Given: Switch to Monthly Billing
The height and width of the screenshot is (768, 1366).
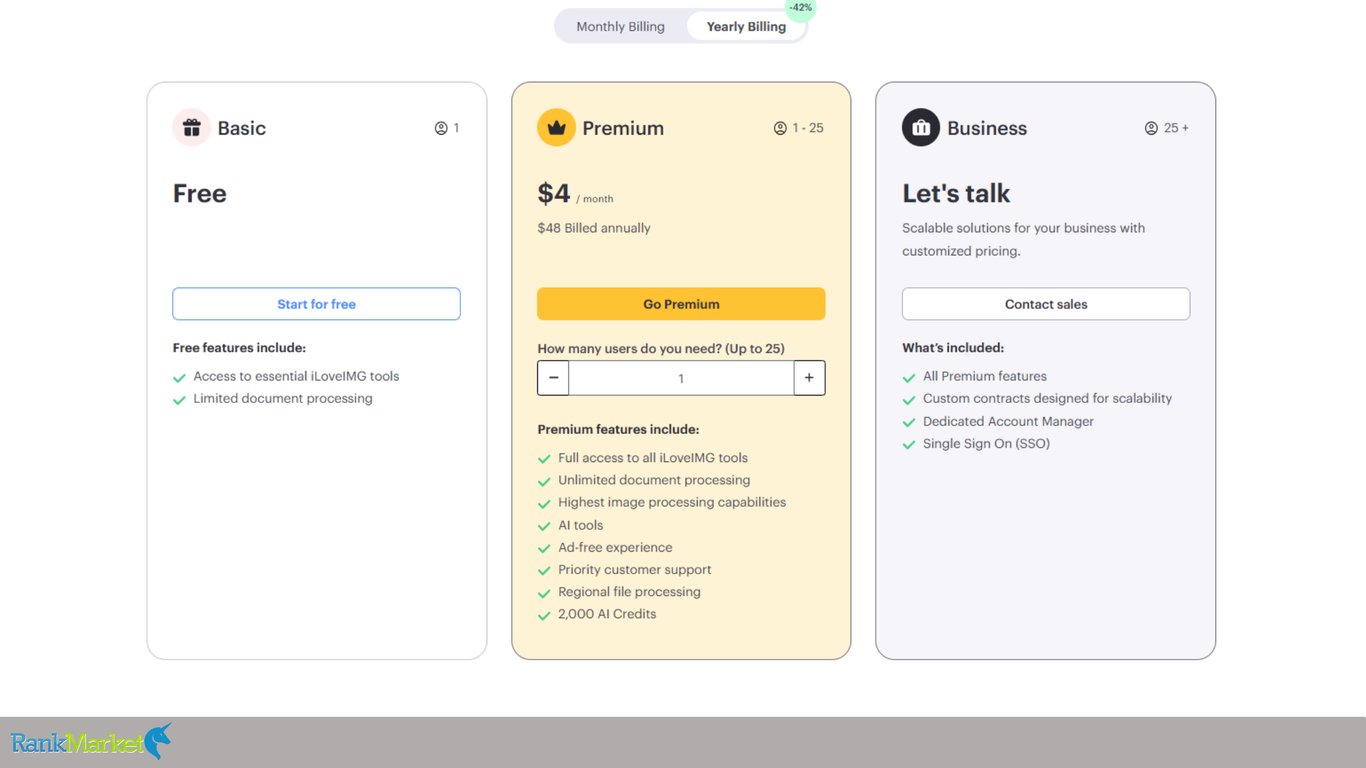Looking at the screenshot, I should point(620,27).
